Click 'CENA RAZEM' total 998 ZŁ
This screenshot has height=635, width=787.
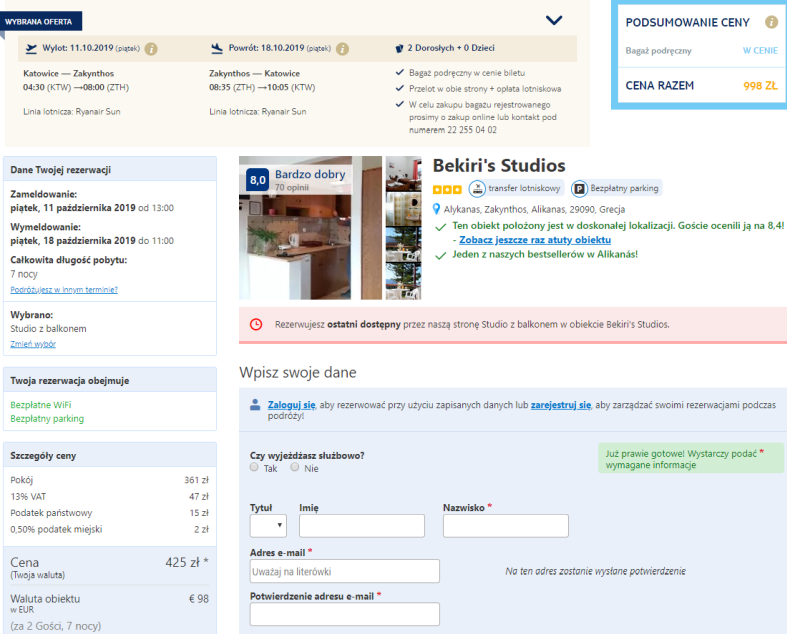[701, 86]
